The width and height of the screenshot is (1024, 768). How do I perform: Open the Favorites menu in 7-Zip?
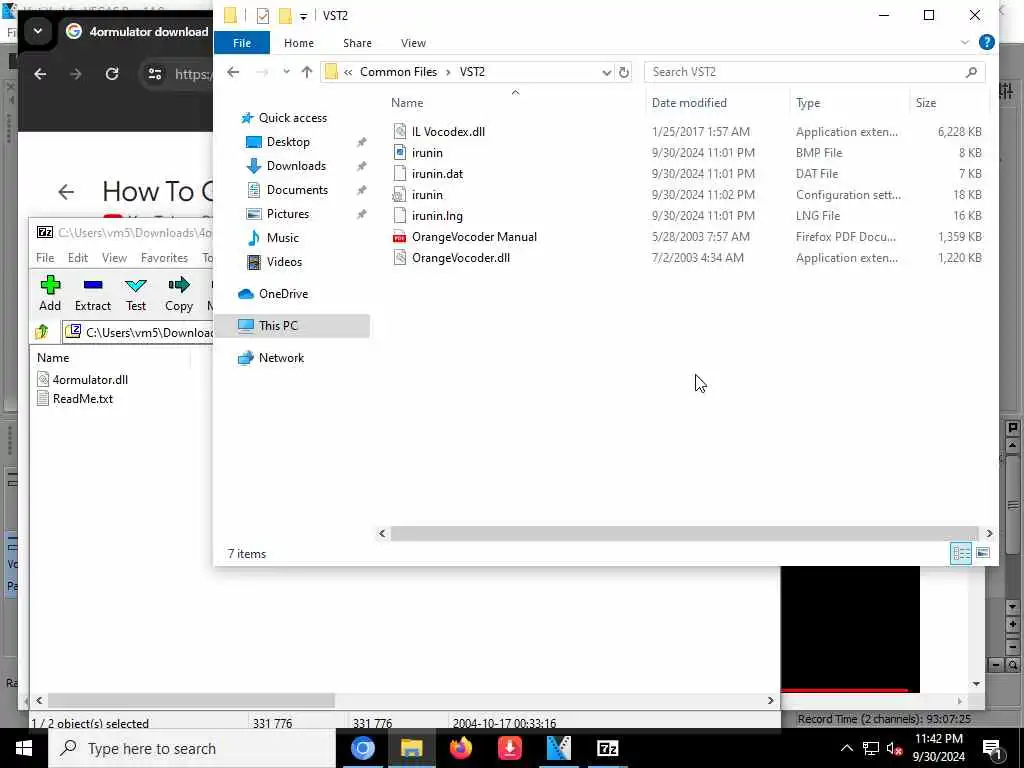click(164, 258)
